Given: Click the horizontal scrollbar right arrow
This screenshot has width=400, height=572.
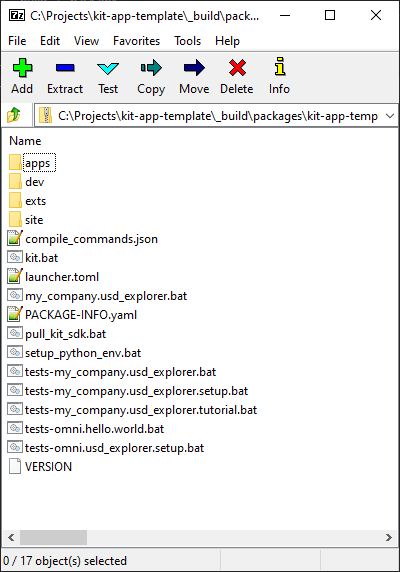Looking at the screenshot, I should (389, 537).
